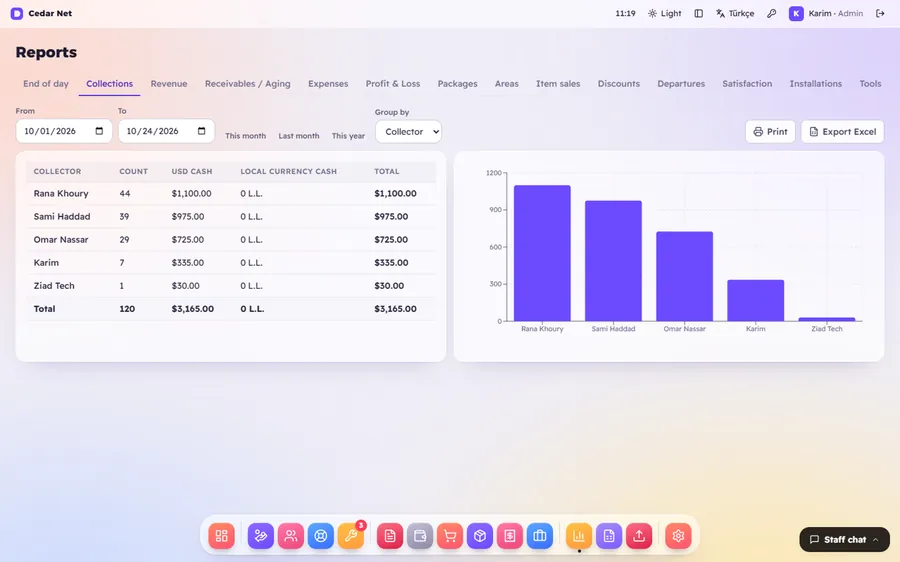Apply the This month date preset
The height and width of the screenshot is (562, 900).
click(x=245, y=136)
